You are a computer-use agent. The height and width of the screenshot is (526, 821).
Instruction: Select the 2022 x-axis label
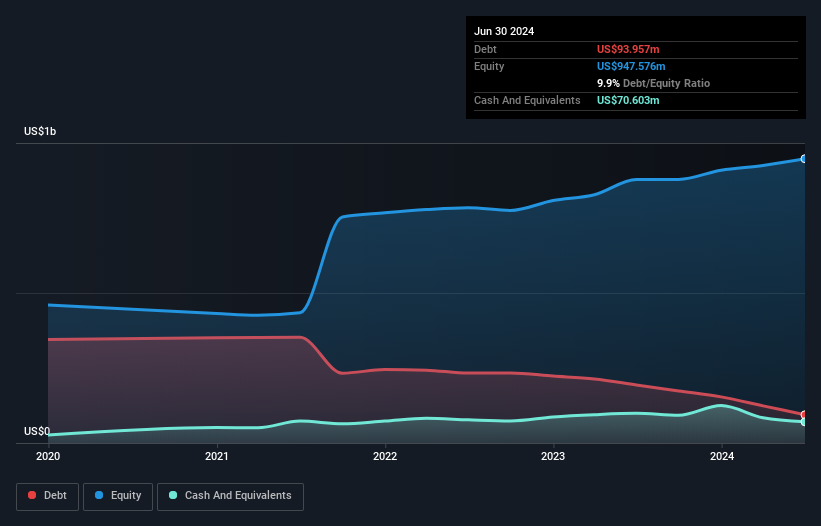tap(385, 456)
